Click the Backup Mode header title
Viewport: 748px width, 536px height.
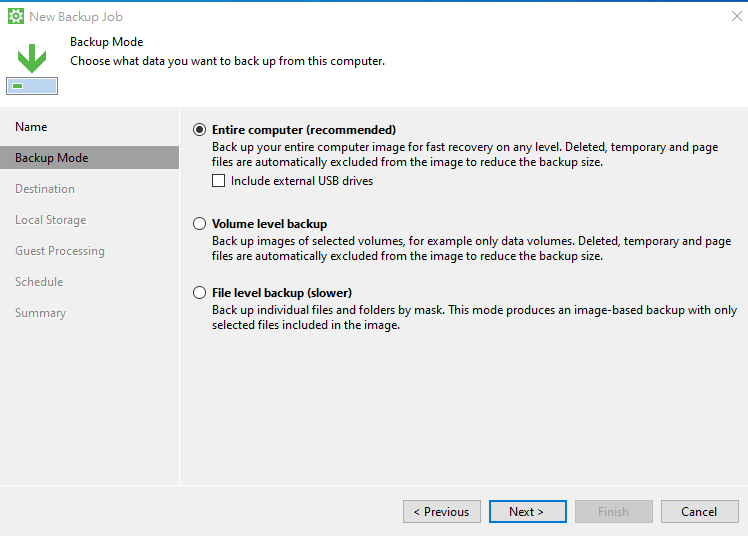106,42
